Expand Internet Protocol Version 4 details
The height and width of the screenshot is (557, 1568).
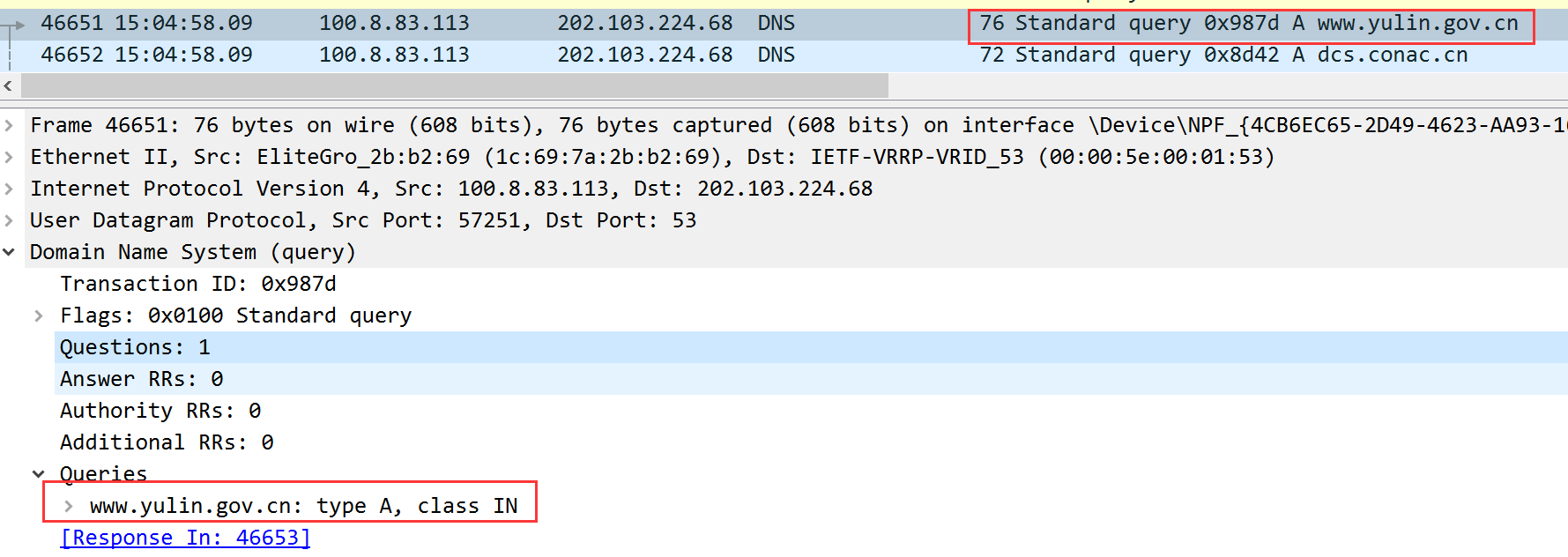tap(9, 189)
